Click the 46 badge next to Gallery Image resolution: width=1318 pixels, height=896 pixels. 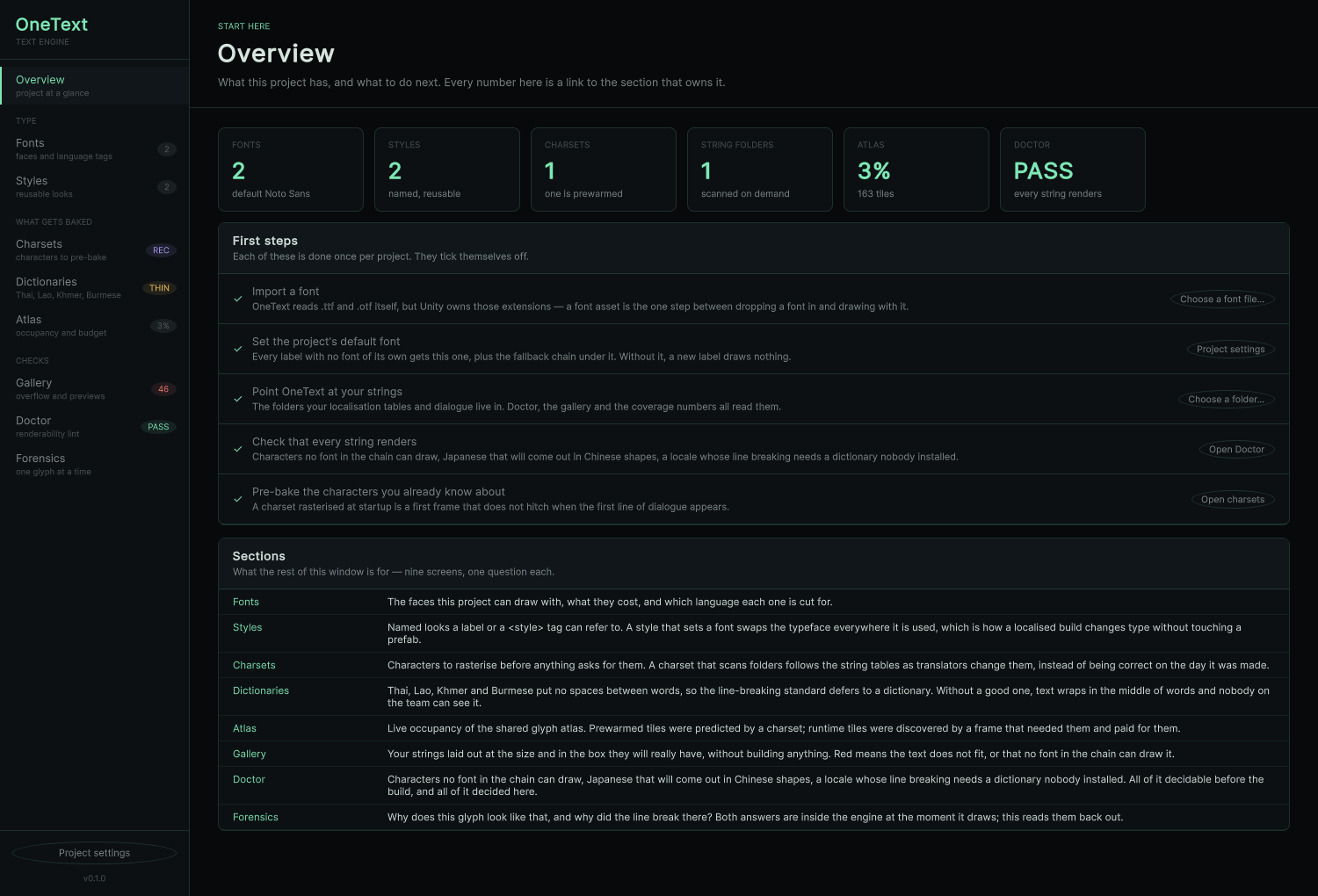point(163,389)
